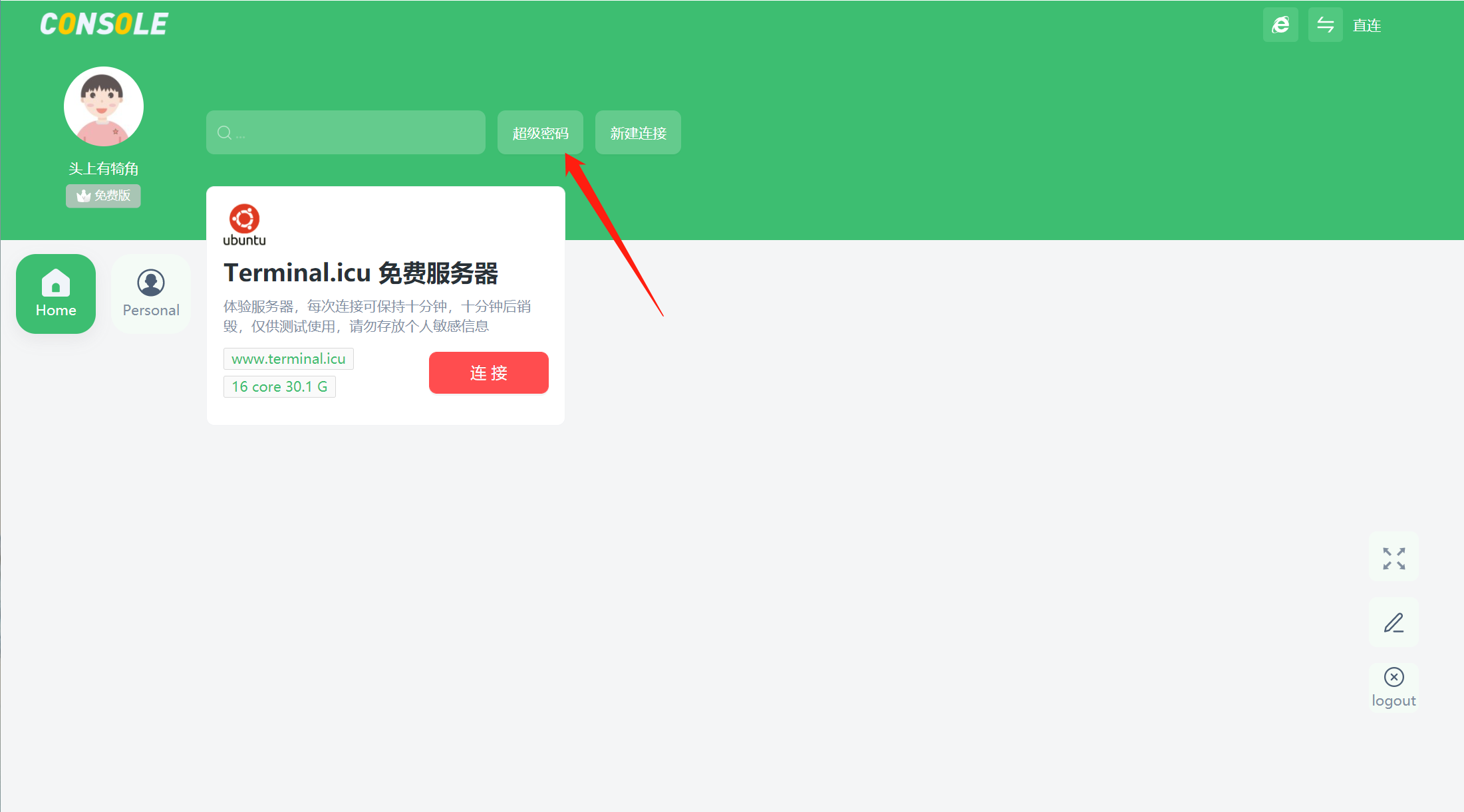Click the IE browser icon

(x=1280, y=25)
